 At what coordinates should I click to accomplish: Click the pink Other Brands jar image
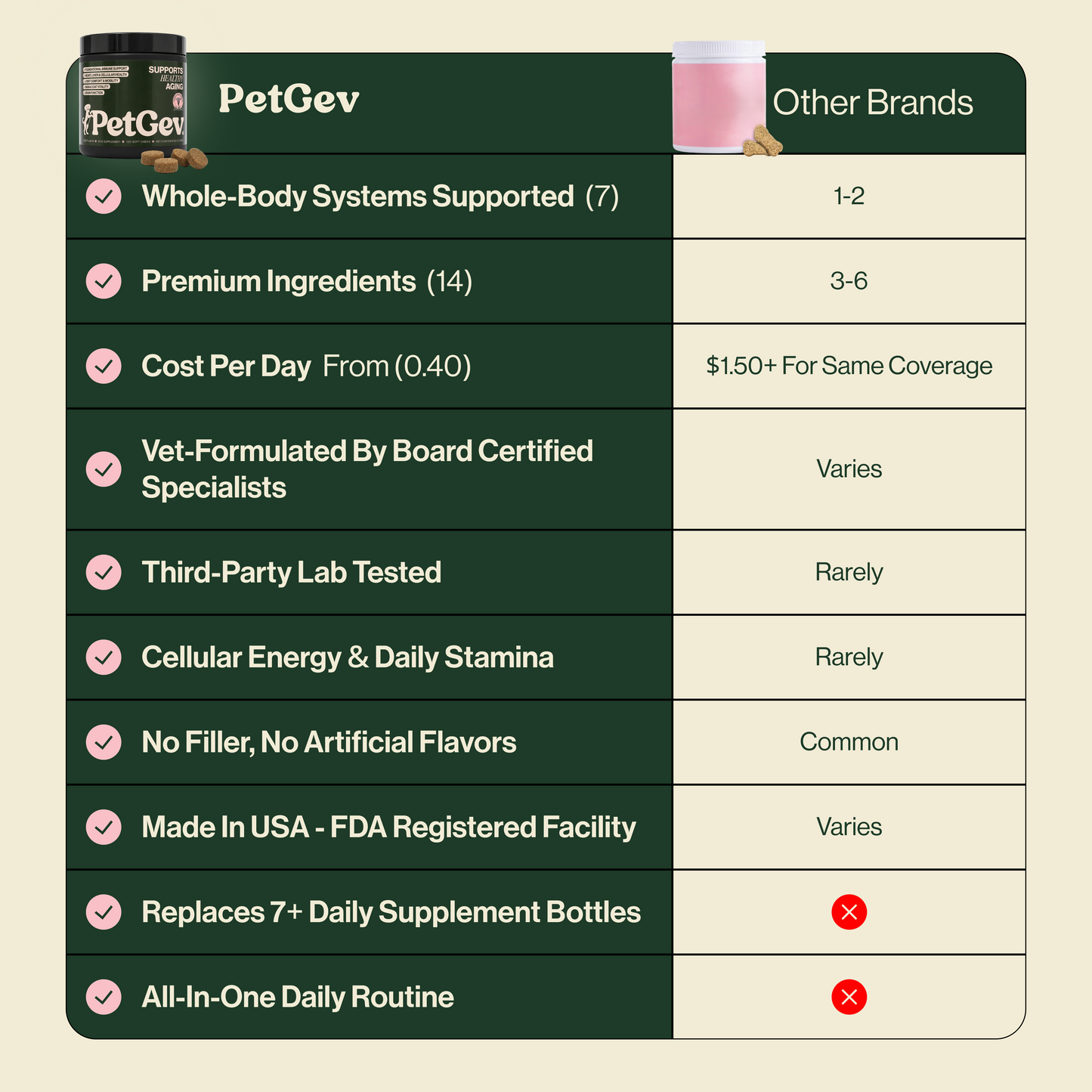(719, 97)
